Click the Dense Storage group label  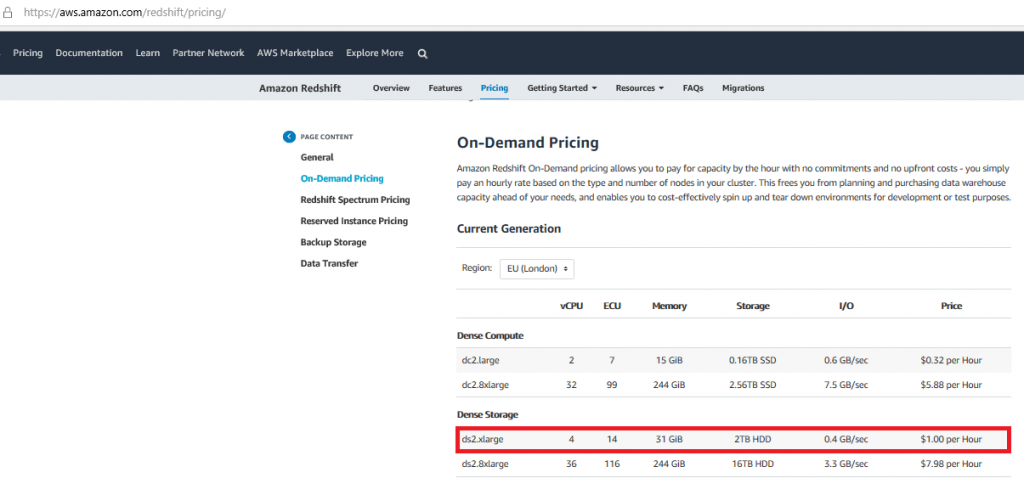click(x=488, y=415)
